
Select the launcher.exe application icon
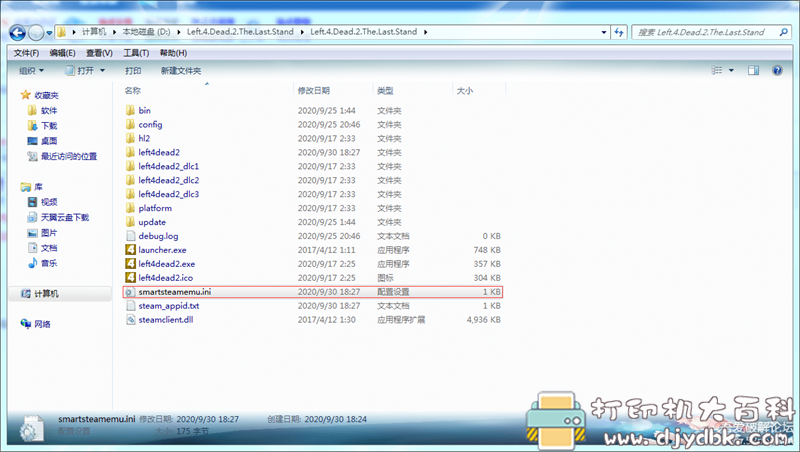point(130,249)
